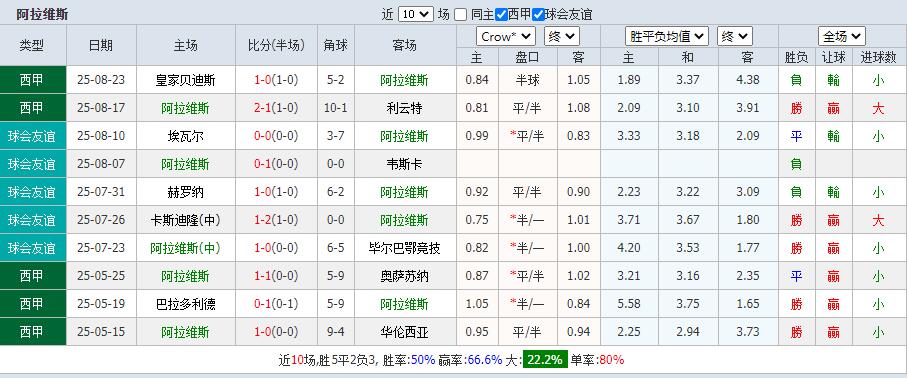907x378 pixels.
Task: Open the 终 dropdown beside Crow*
Action: click(561, 36)
